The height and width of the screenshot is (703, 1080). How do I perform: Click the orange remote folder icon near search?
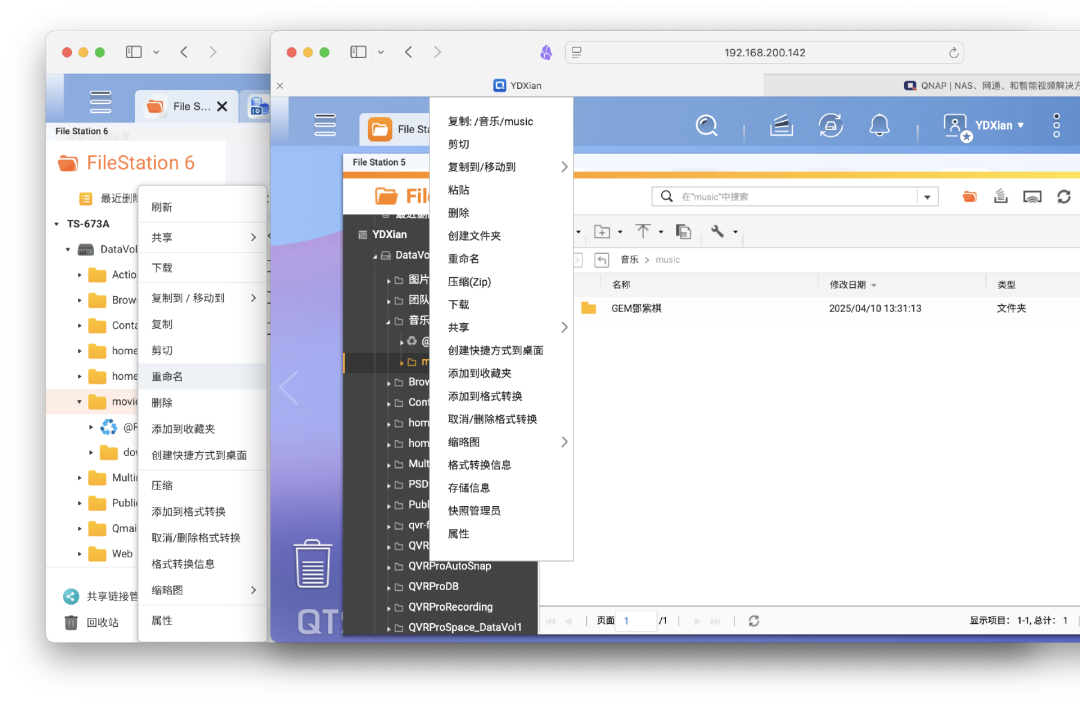coord(968,196)
